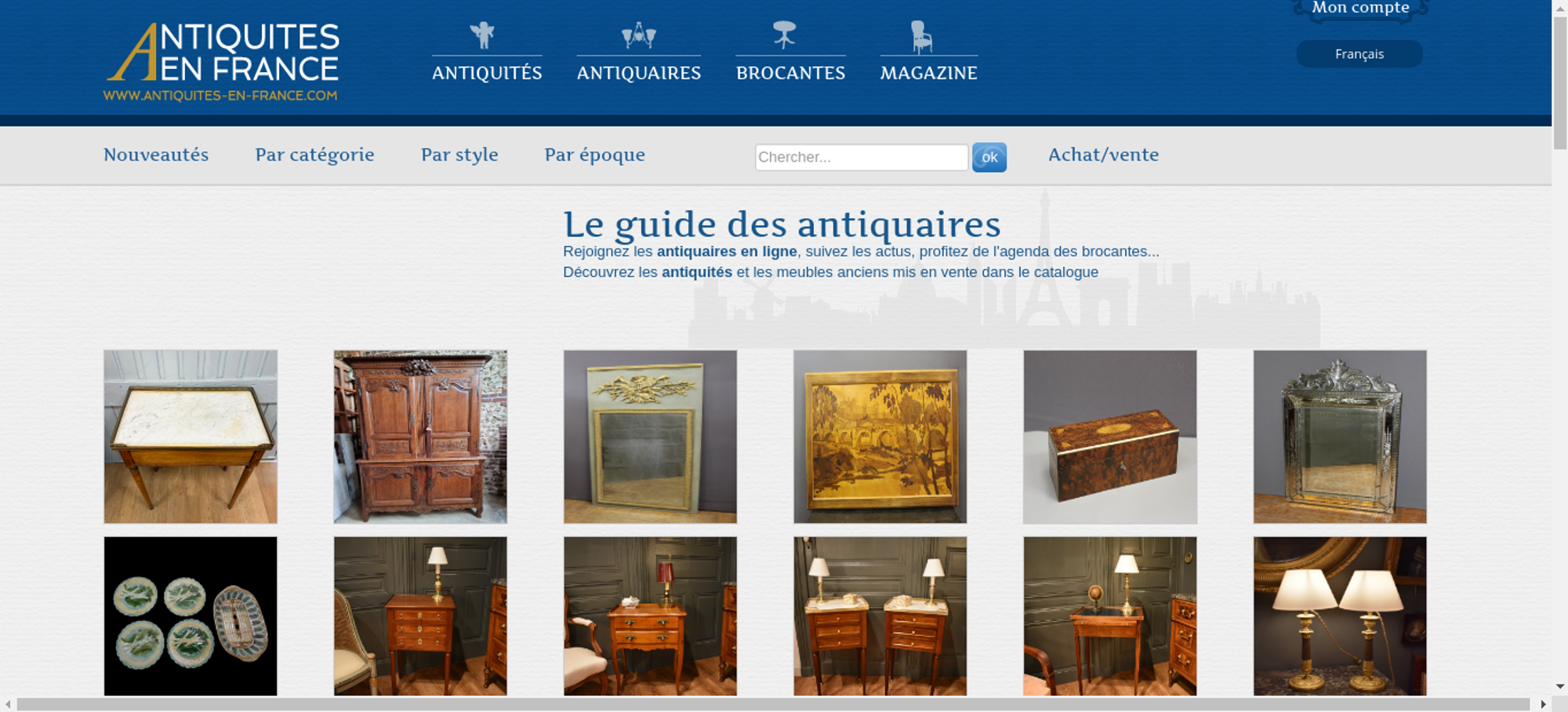Open the Antiquités en France logo homepage
The width and height of the screenshot is (1568, 712).
[x=222, y=62]
